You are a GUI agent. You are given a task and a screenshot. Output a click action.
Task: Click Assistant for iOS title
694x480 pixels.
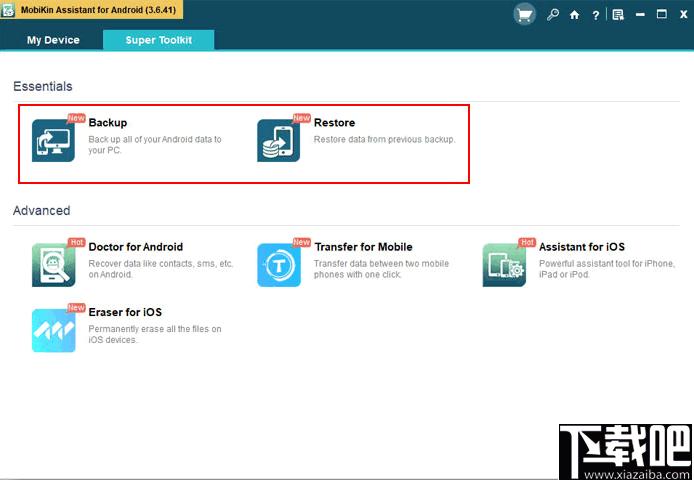click(582, 247)
